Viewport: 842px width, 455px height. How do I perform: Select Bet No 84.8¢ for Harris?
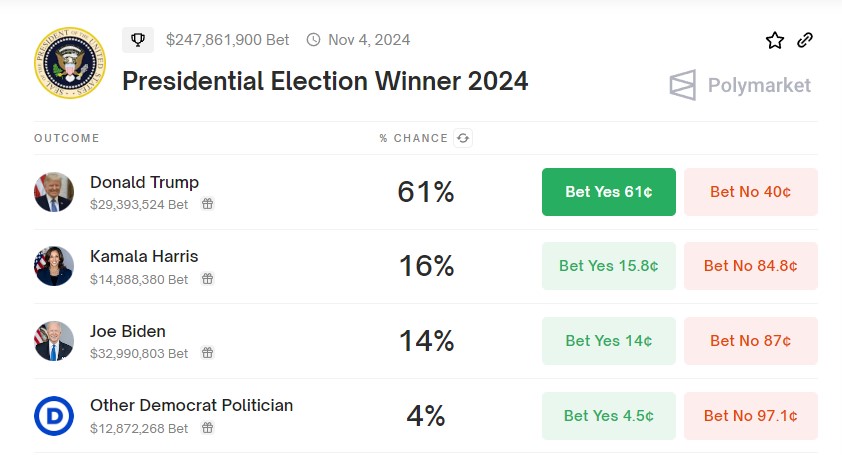point(750,266)
